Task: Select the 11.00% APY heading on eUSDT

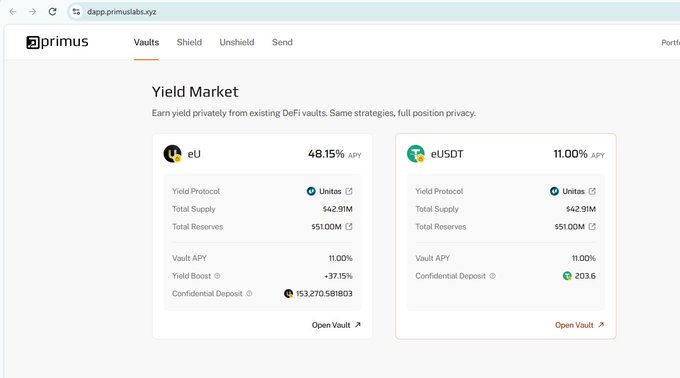Action: pyautogui.click(x=570, y=154)
